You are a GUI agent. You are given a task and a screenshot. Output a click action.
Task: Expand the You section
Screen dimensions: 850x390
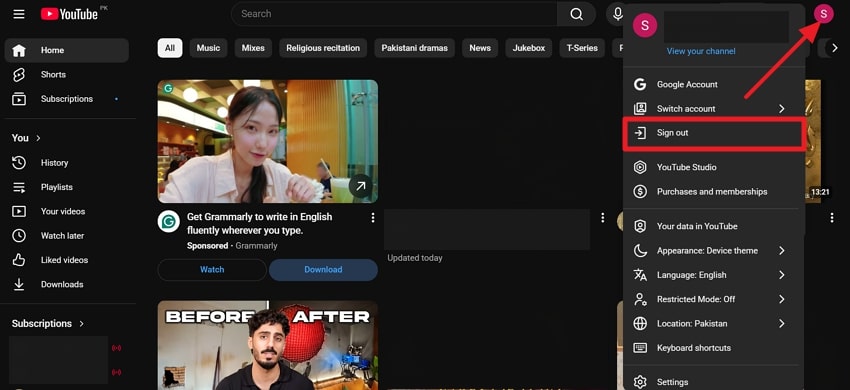coord(26,138)
